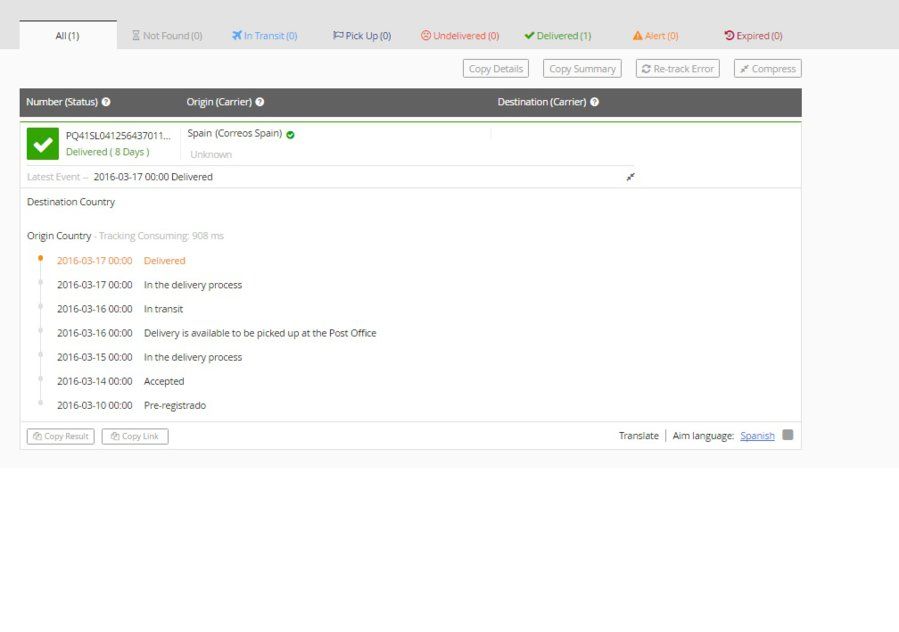
Task: Click the orange timeline marker for Delivered
Action: (41, 259)
